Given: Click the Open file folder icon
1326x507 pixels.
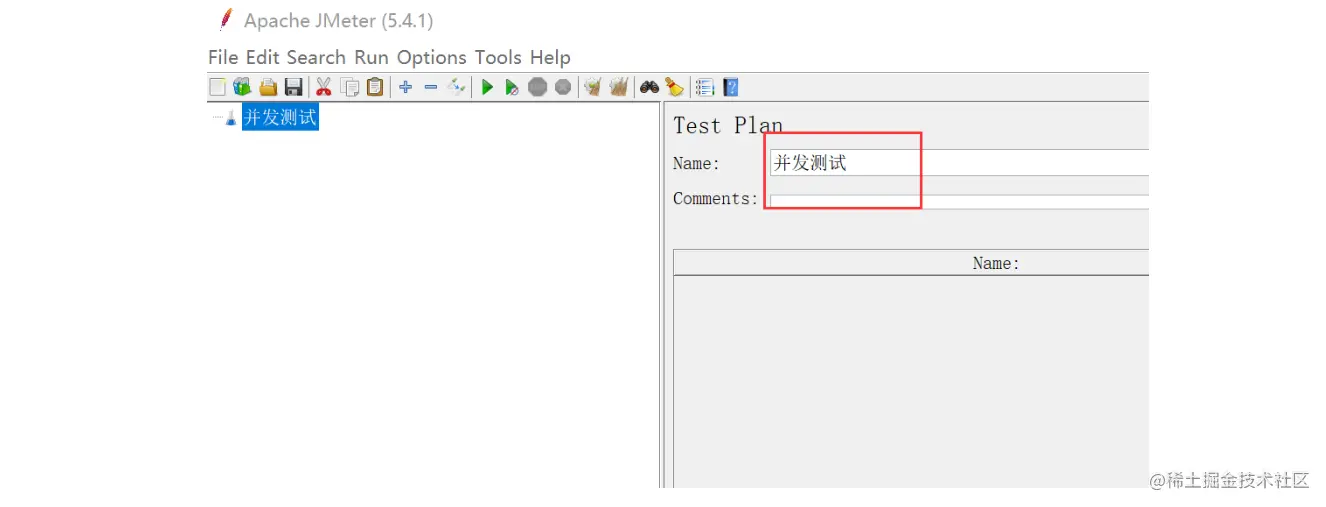Looking at the screenshot, I should [268, 87].
